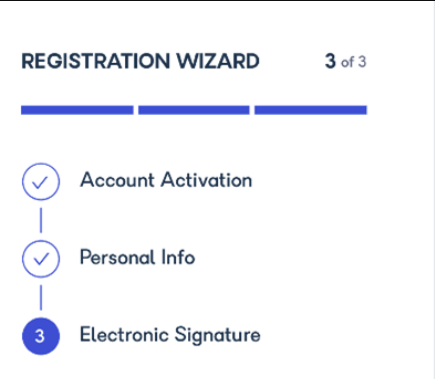435x379 pixels.
Task: Click connector line below Account Activation circle
Action: 41,220
